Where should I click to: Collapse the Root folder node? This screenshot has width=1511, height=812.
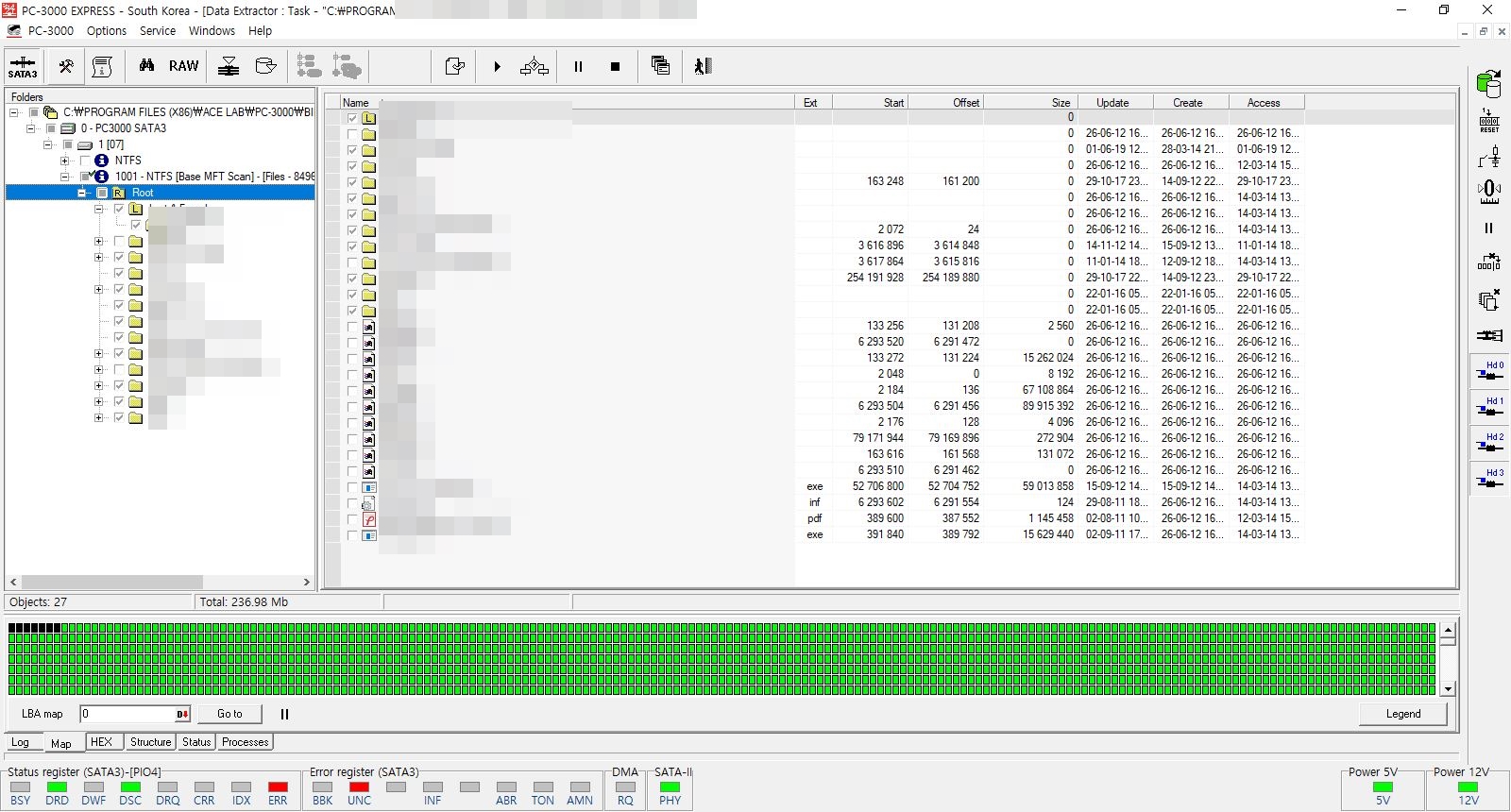pos(82,193)
